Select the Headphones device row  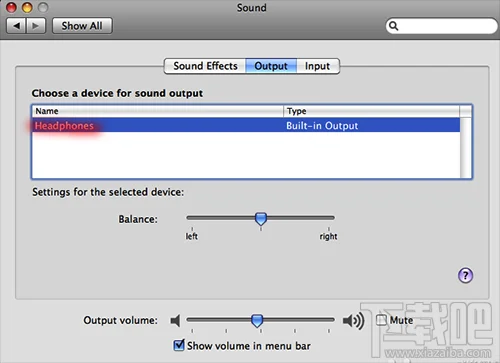(x=246, y=126)
